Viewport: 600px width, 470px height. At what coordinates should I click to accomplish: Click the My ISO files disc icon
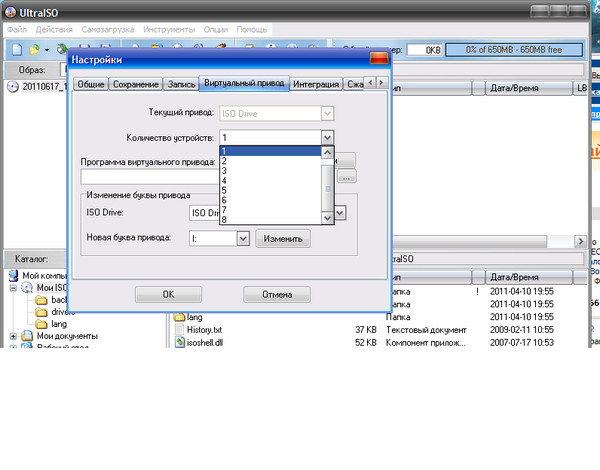click(x=26, y=287)
